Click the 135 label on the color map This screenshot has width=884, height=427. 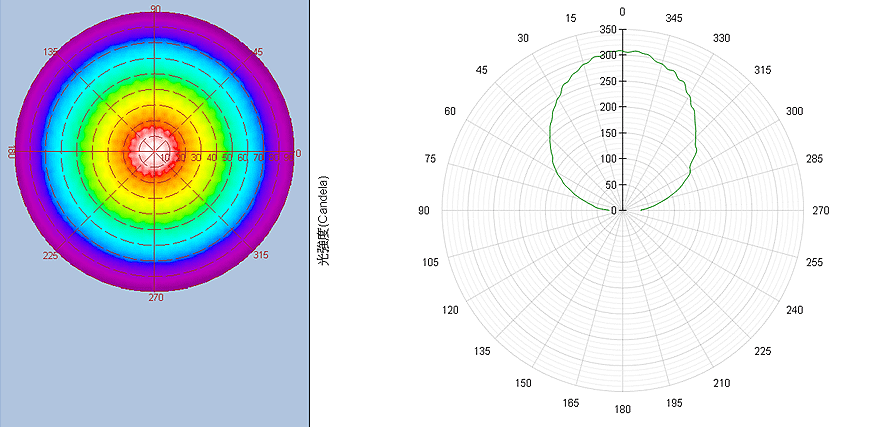tap(52, 51)
